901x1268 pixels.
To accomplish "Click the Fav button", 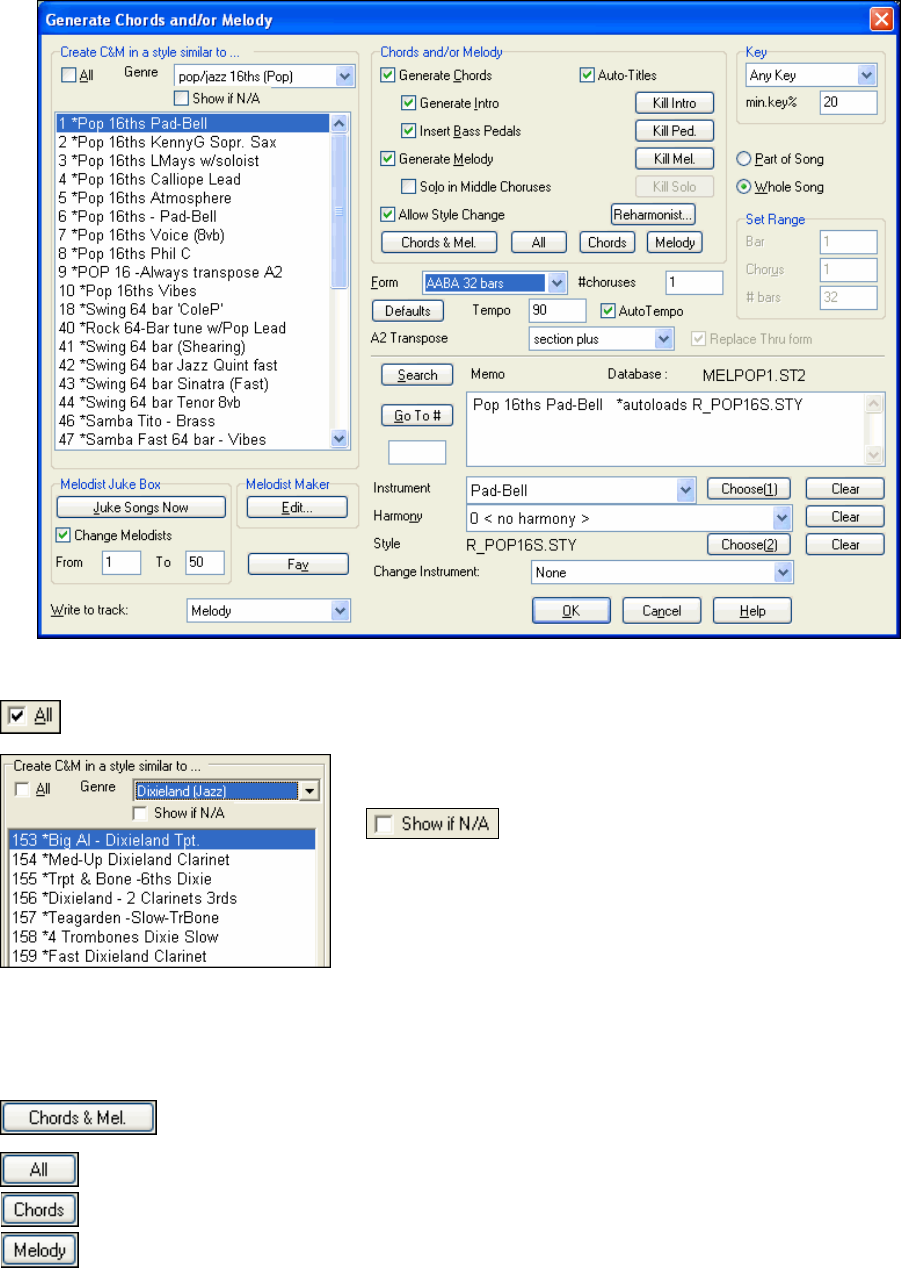I will (x=297, y=564).
